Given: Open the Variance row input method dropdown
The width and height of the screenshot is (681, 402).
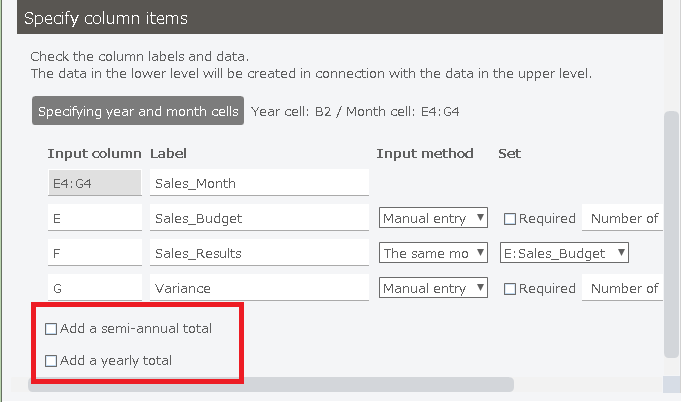Looking at the screenshot, I should tap(433, 289).
